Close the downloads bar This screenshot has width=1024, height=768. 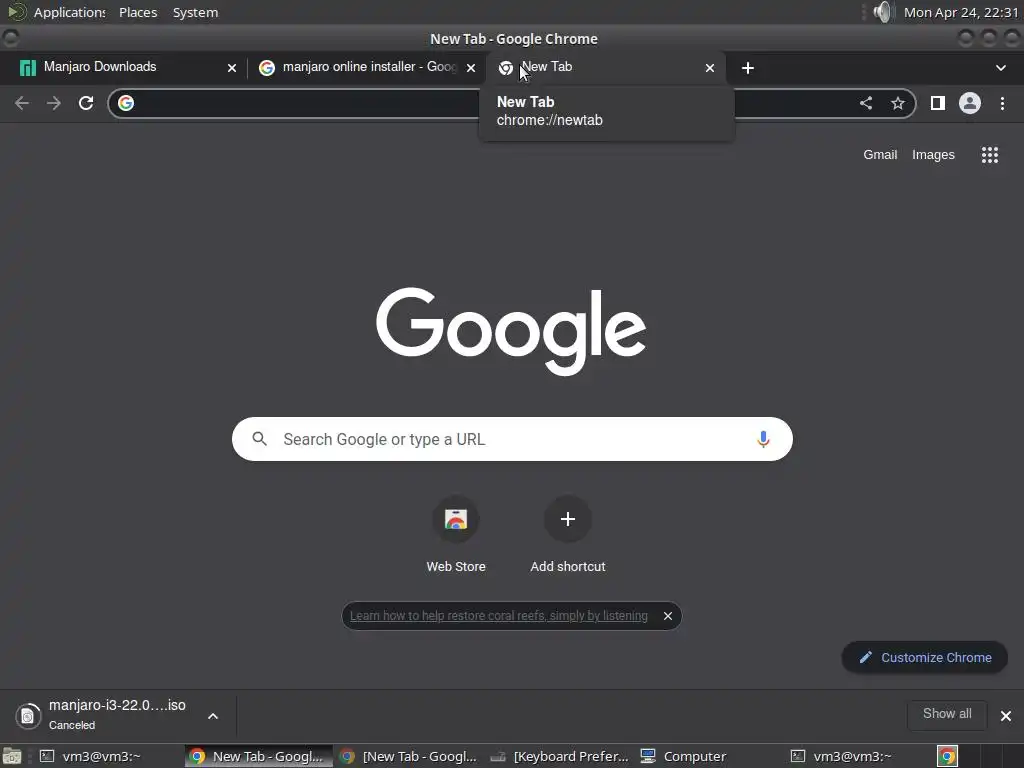point(1006,716)
